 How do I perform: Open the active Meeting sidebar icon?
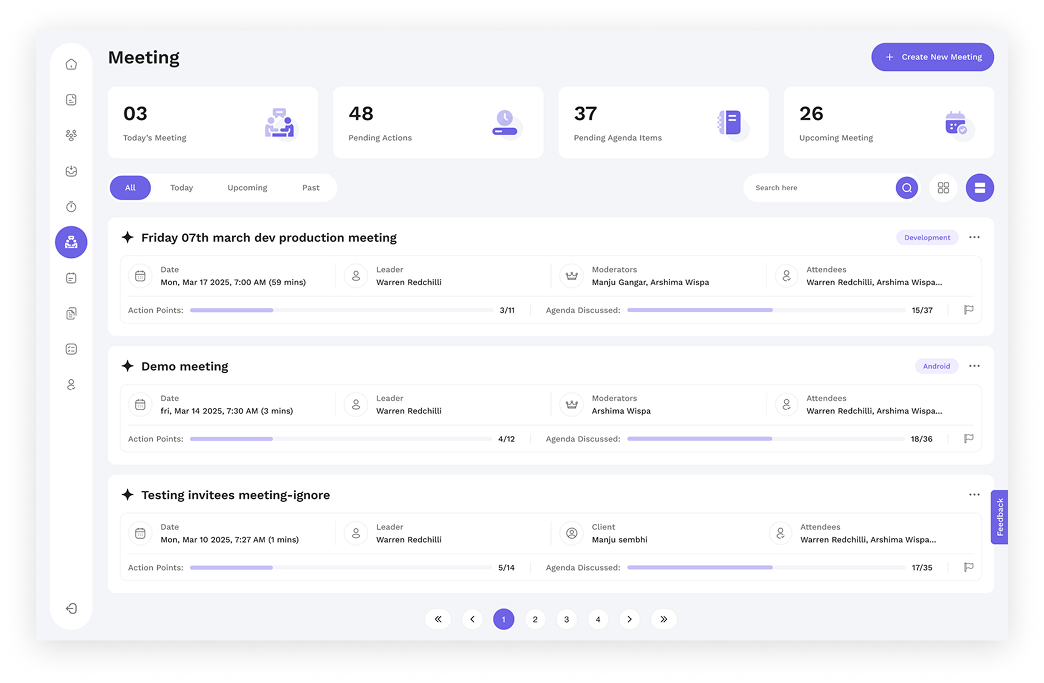click(x=71, y=242)
